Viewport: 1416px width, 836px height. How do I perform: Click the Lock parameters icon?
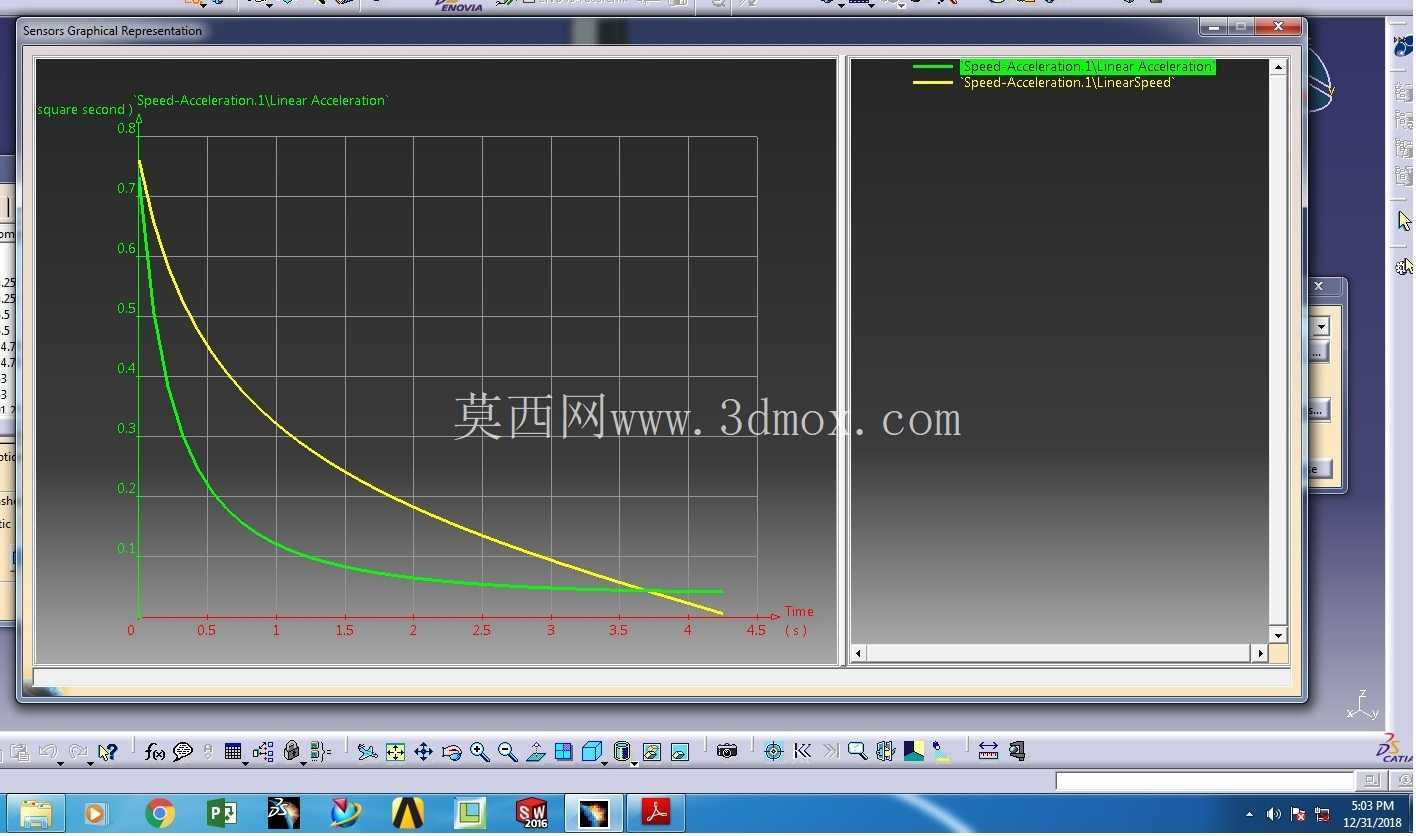(x=291, y=751)
